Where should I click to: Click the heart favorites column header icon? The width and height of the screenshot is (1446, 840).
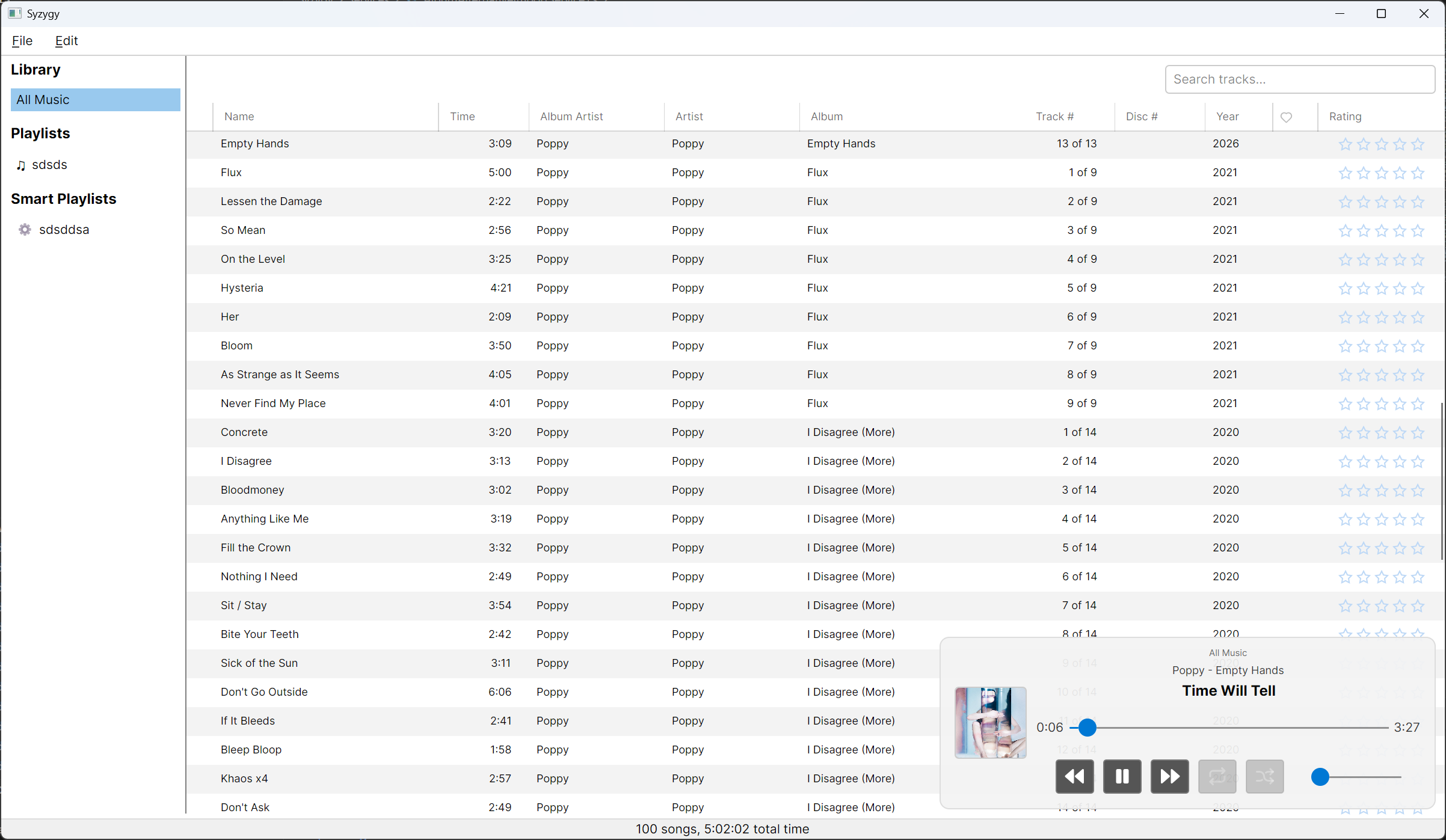[1286, 117]
